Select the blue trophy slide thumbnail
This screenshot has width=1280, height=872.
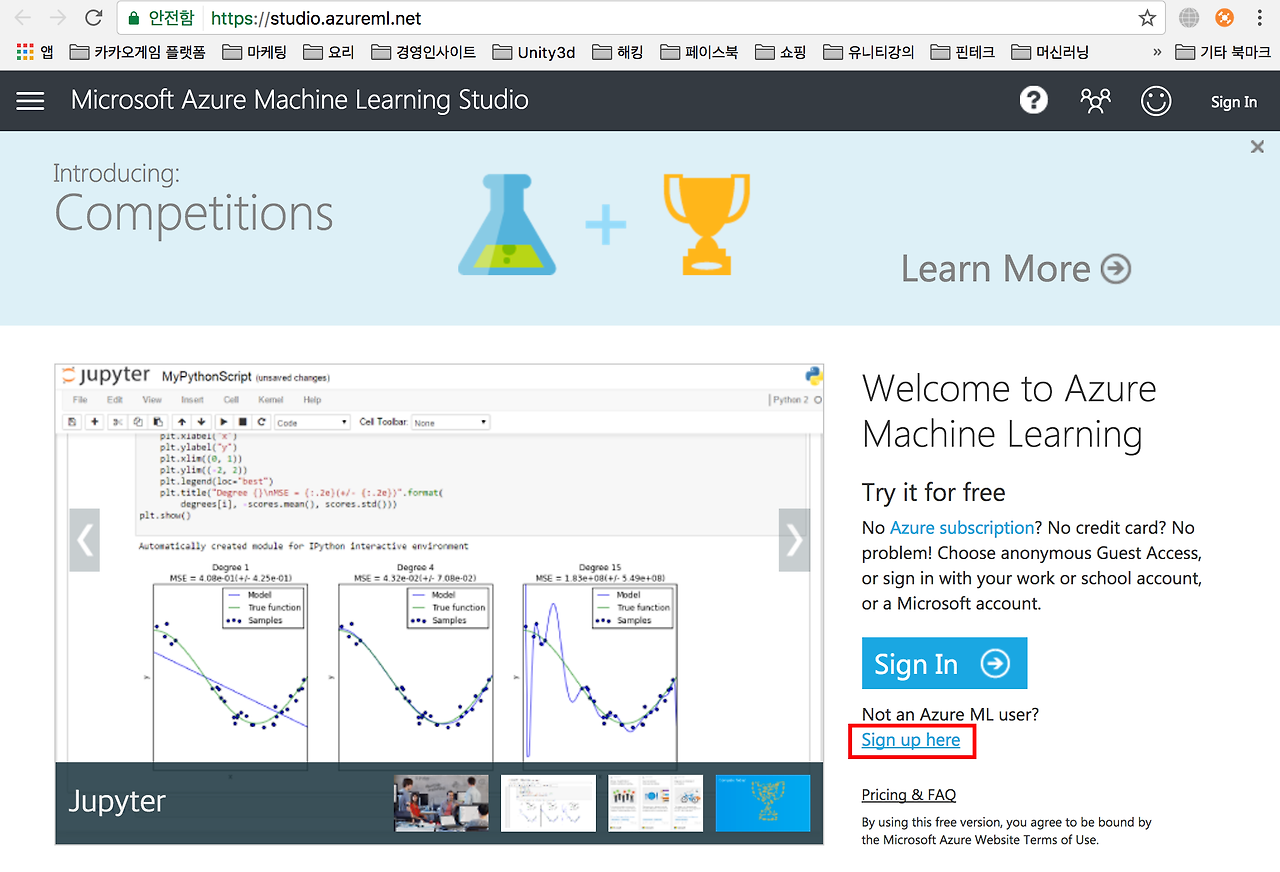pos(763,803)
